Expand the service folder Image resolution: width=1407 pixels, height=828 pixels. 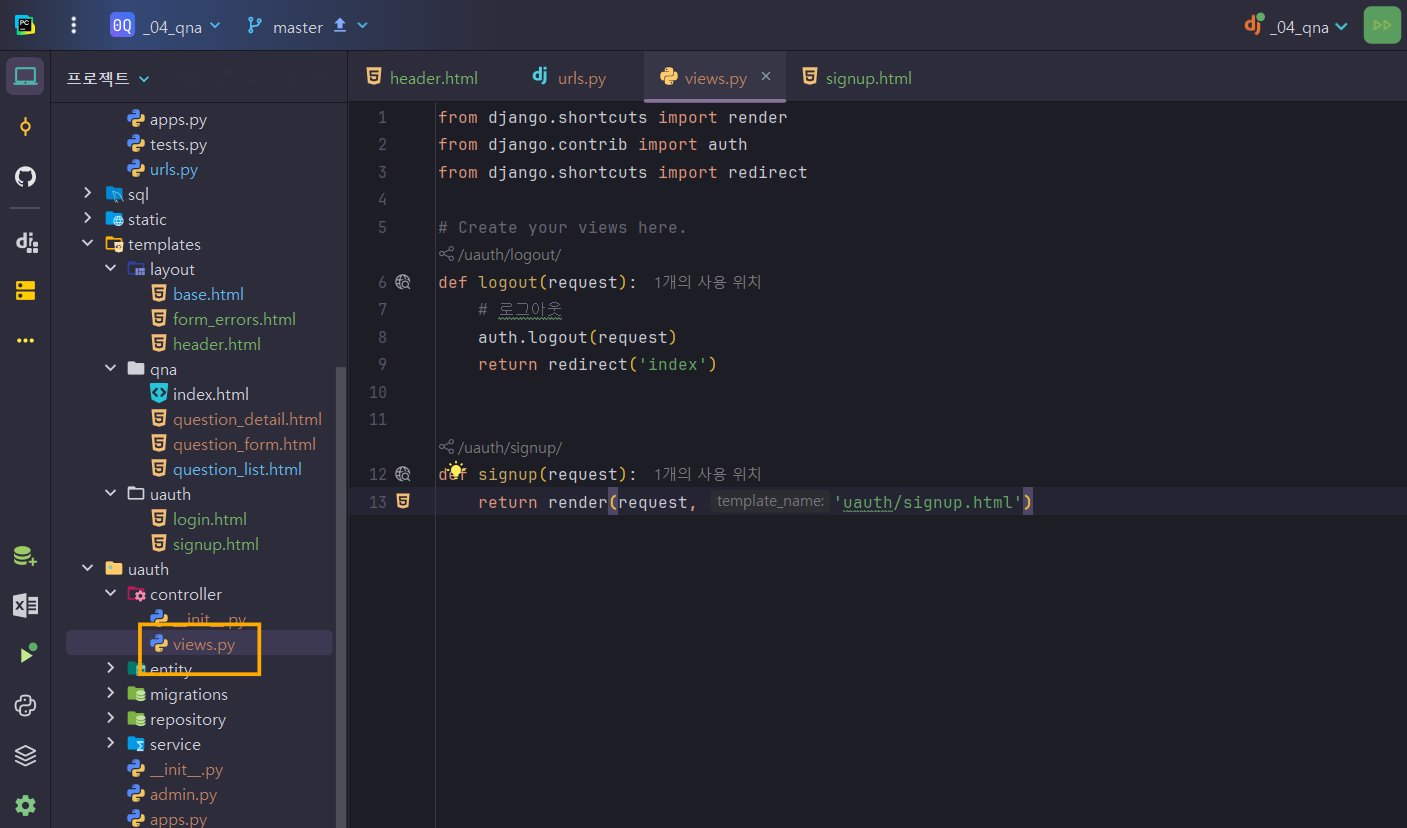point(111,744)
